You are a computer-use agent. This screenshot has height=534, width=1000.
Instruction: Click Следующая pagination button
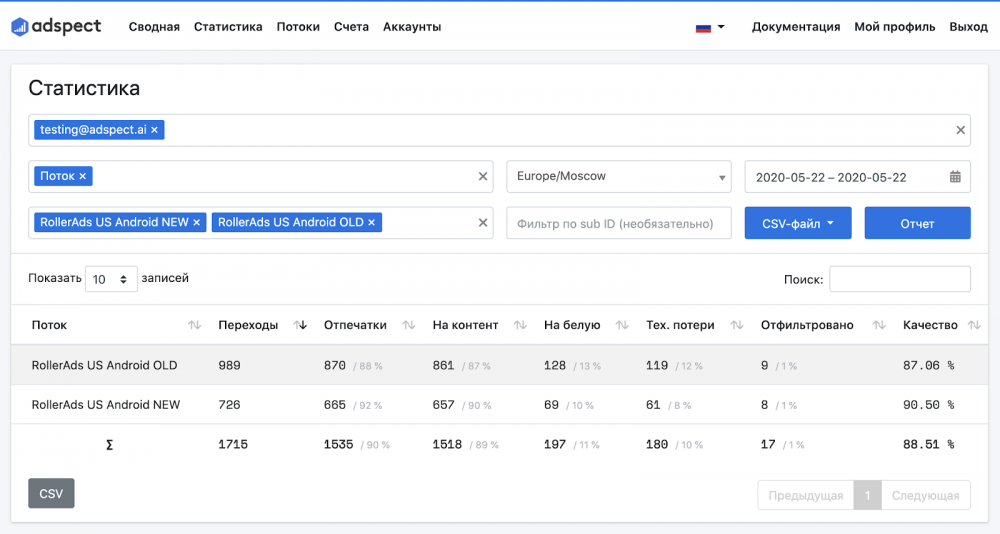(x=925, y=495)
